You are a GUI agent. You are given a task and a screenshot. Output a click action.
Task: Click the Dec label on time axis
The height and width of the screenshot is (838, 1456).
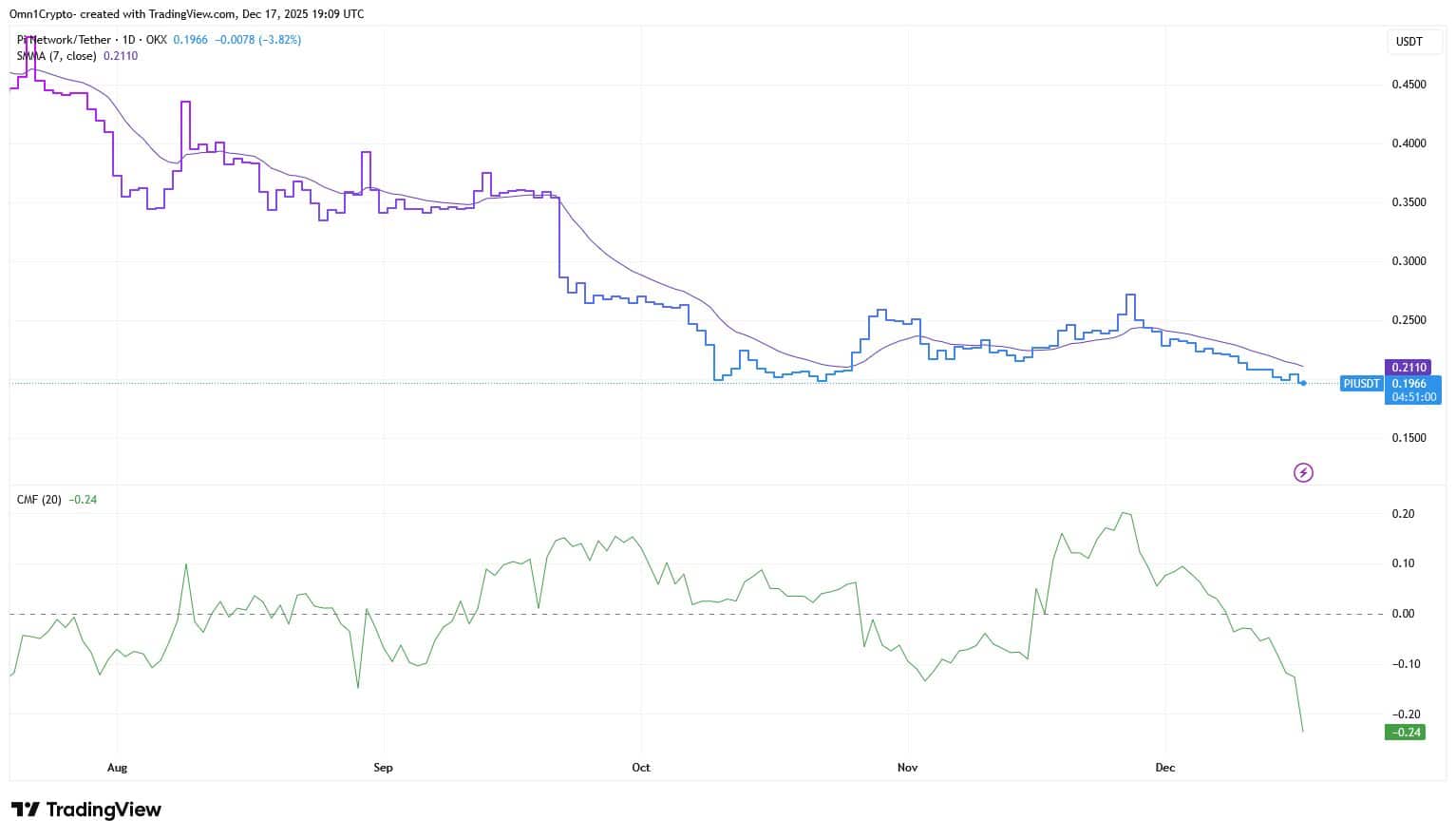pyautogui.click(x=1165, y=768)
